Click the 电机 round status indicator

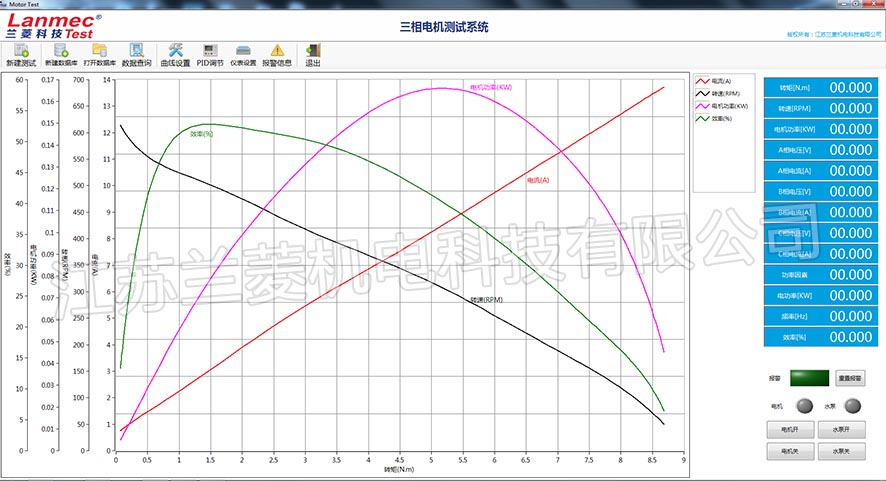click(802, 406)
